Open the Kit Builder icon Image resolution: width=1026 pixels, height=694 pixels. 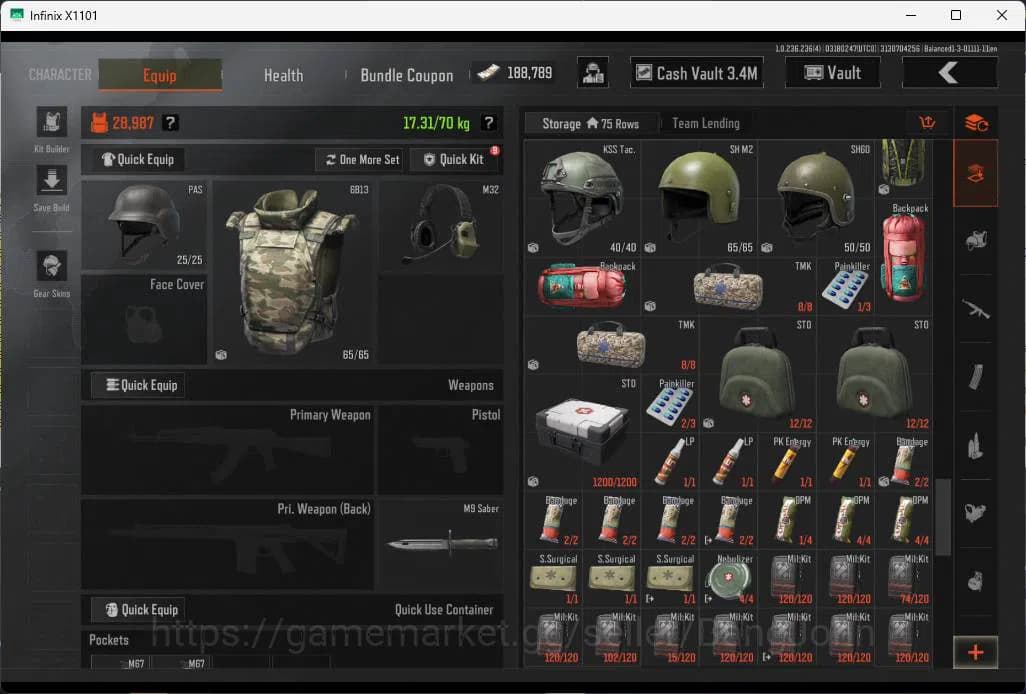point(52,122)
